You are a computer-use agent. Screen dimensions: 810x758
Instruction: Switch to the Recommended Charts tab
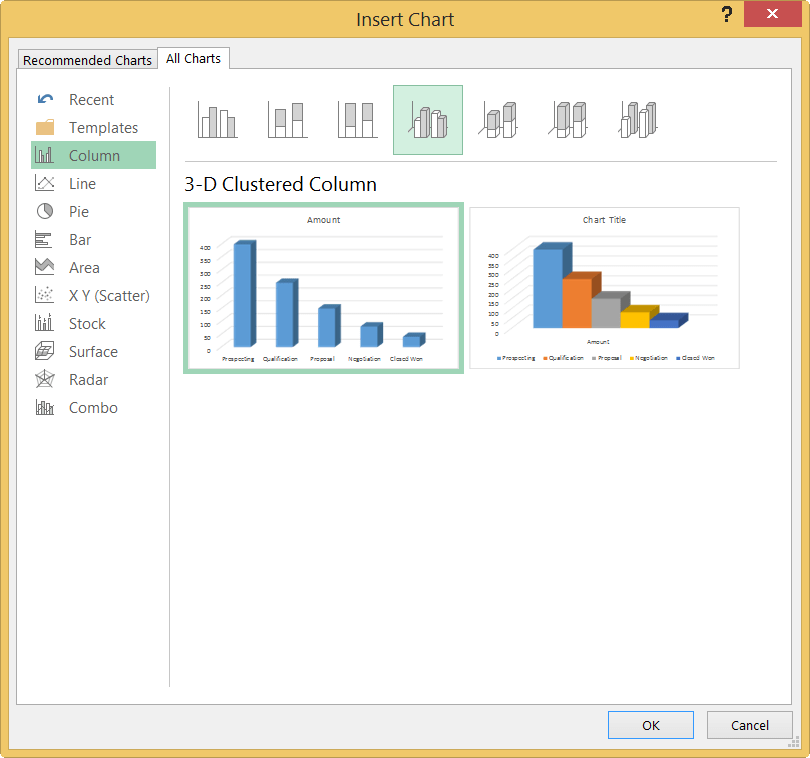coord(87,60)
